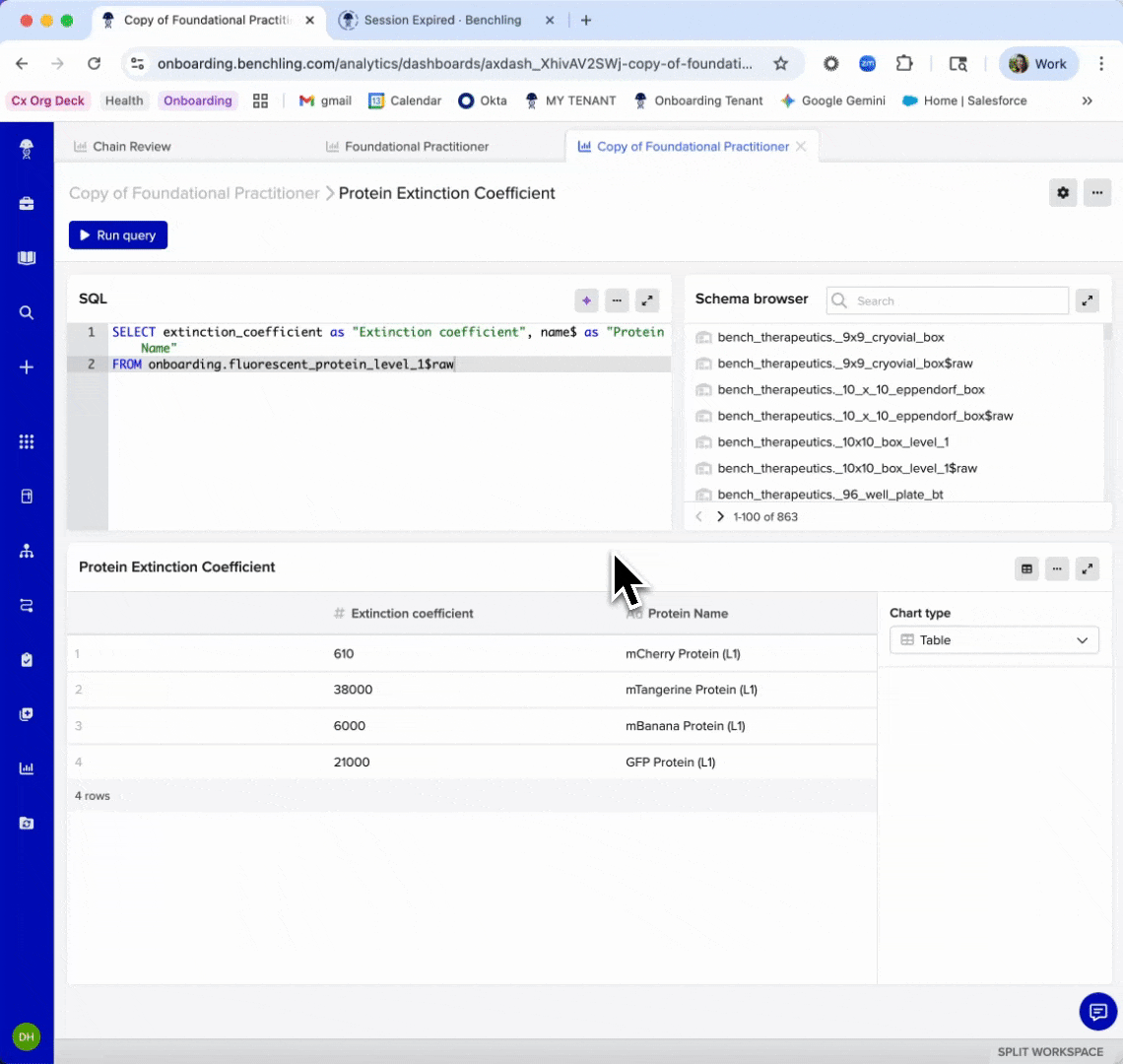Expand the SQL editor panel to fullscreen
This screenshot has height=1064, width=1123.
tap(647, 300)
